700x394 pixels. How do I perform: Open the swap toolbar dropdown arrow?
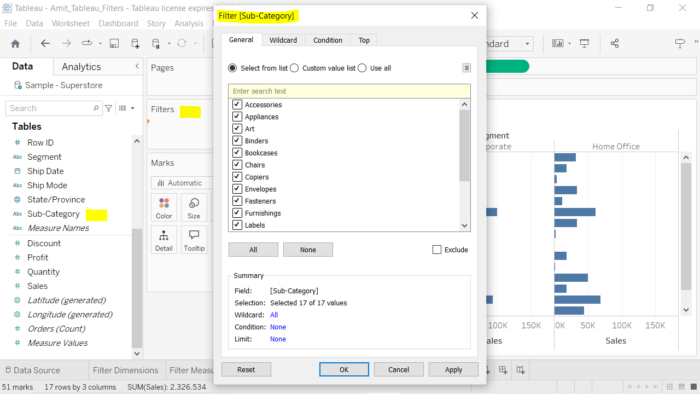tap(100, 44)
